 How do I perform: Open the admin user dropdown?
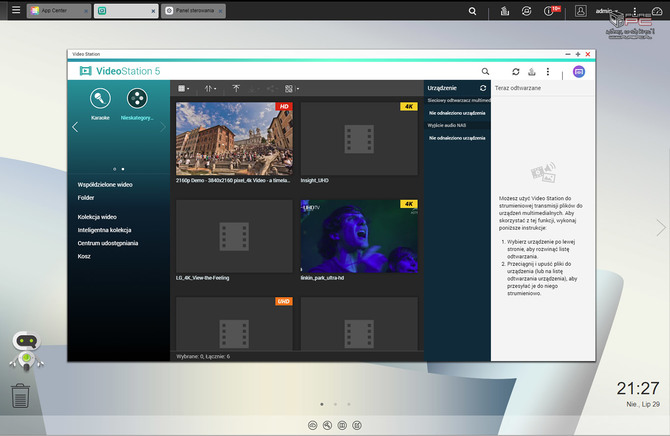coord(607,11)
